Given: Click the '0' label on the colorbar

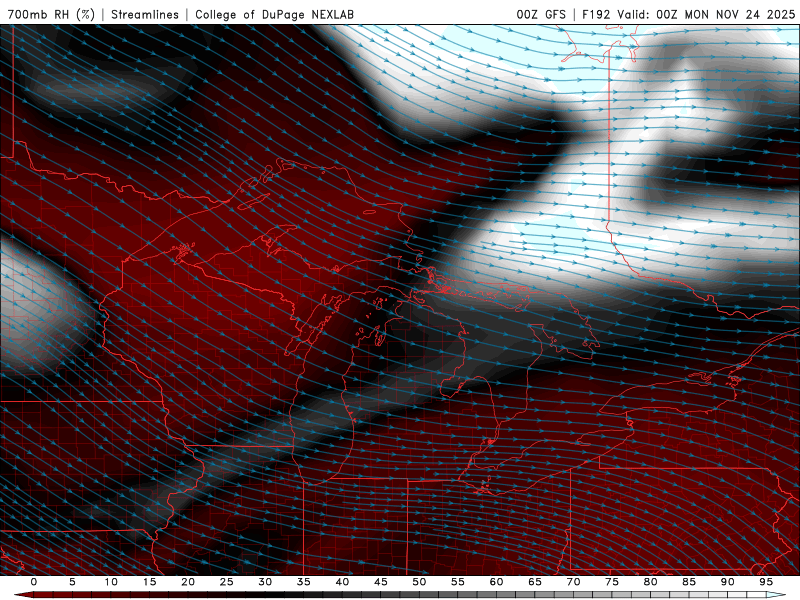Looking at the screenshot, I should click(x=34, y=582).
